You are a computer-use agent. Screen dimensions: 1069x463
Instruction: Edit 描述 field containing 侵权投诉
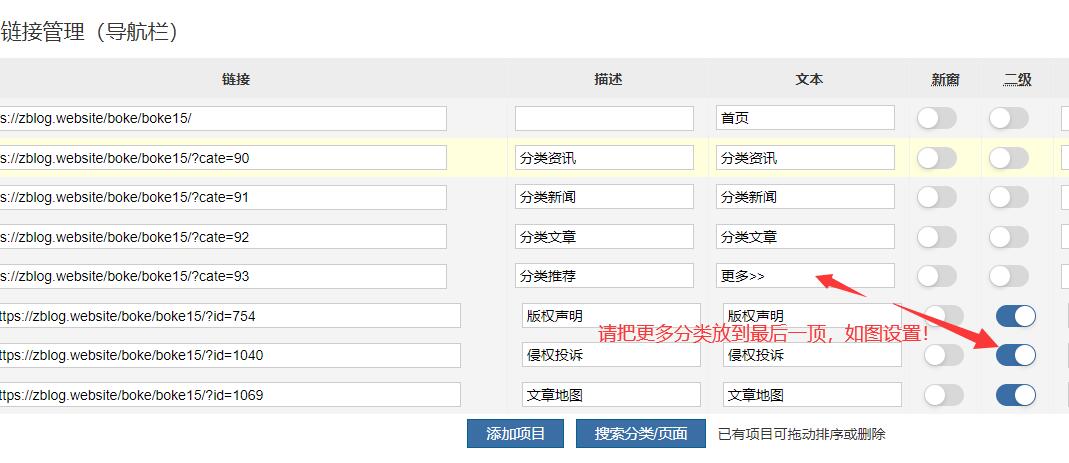pyautogui.click(x=611, y=355)
